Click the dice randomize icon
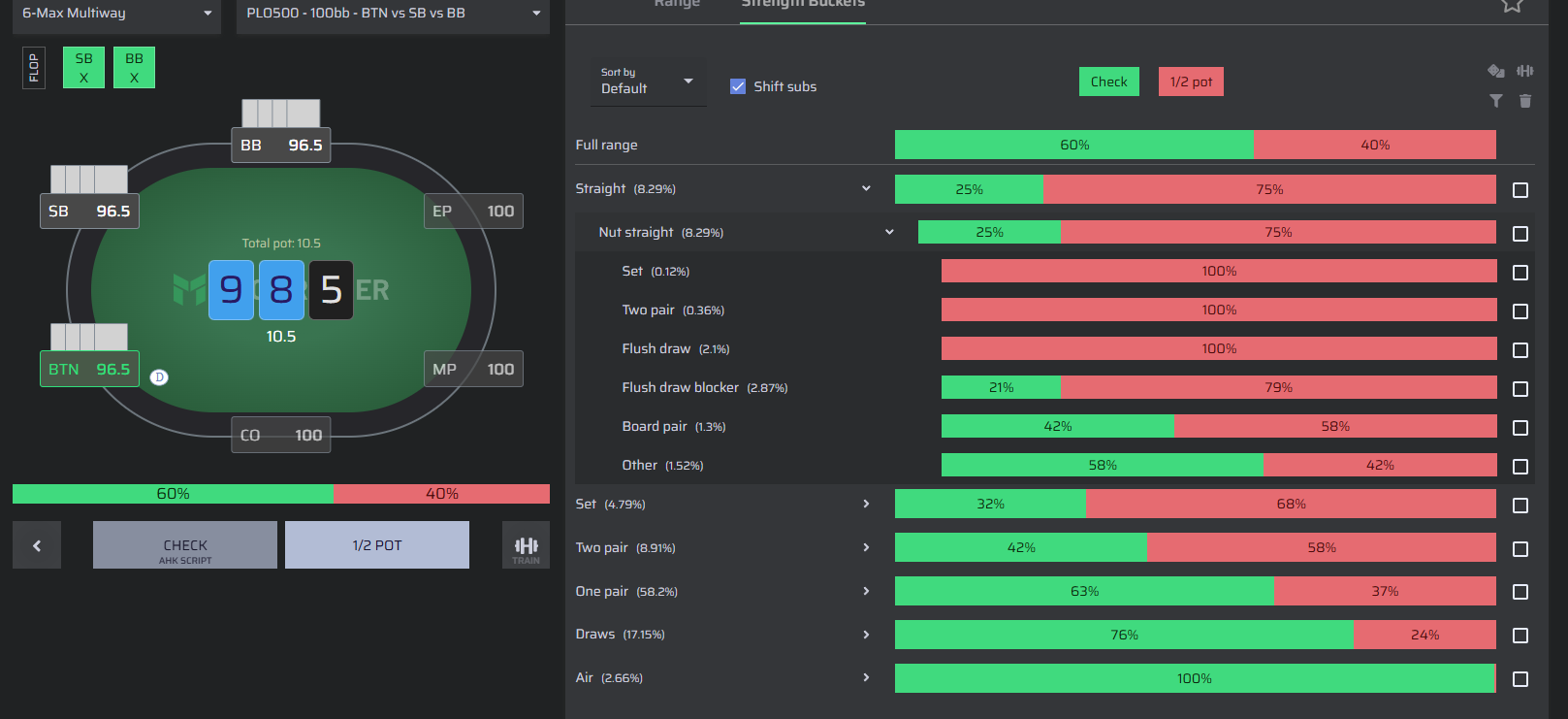 [x=1496, y=71]
